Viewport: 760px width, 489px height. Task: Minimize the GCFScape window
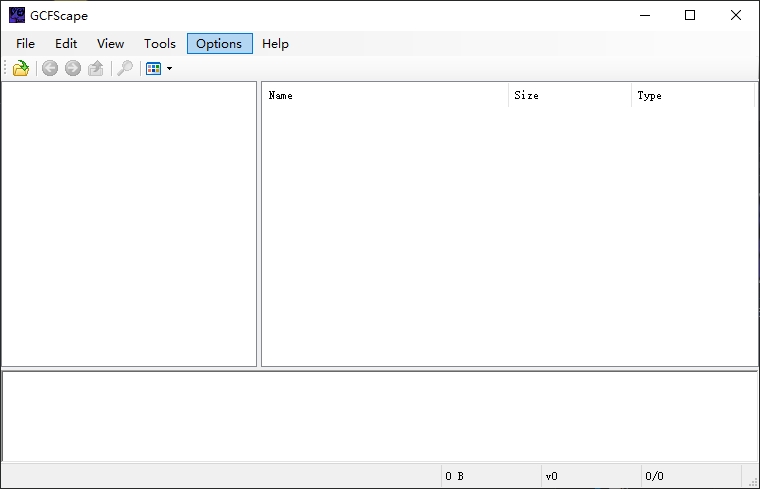point(645,16)
